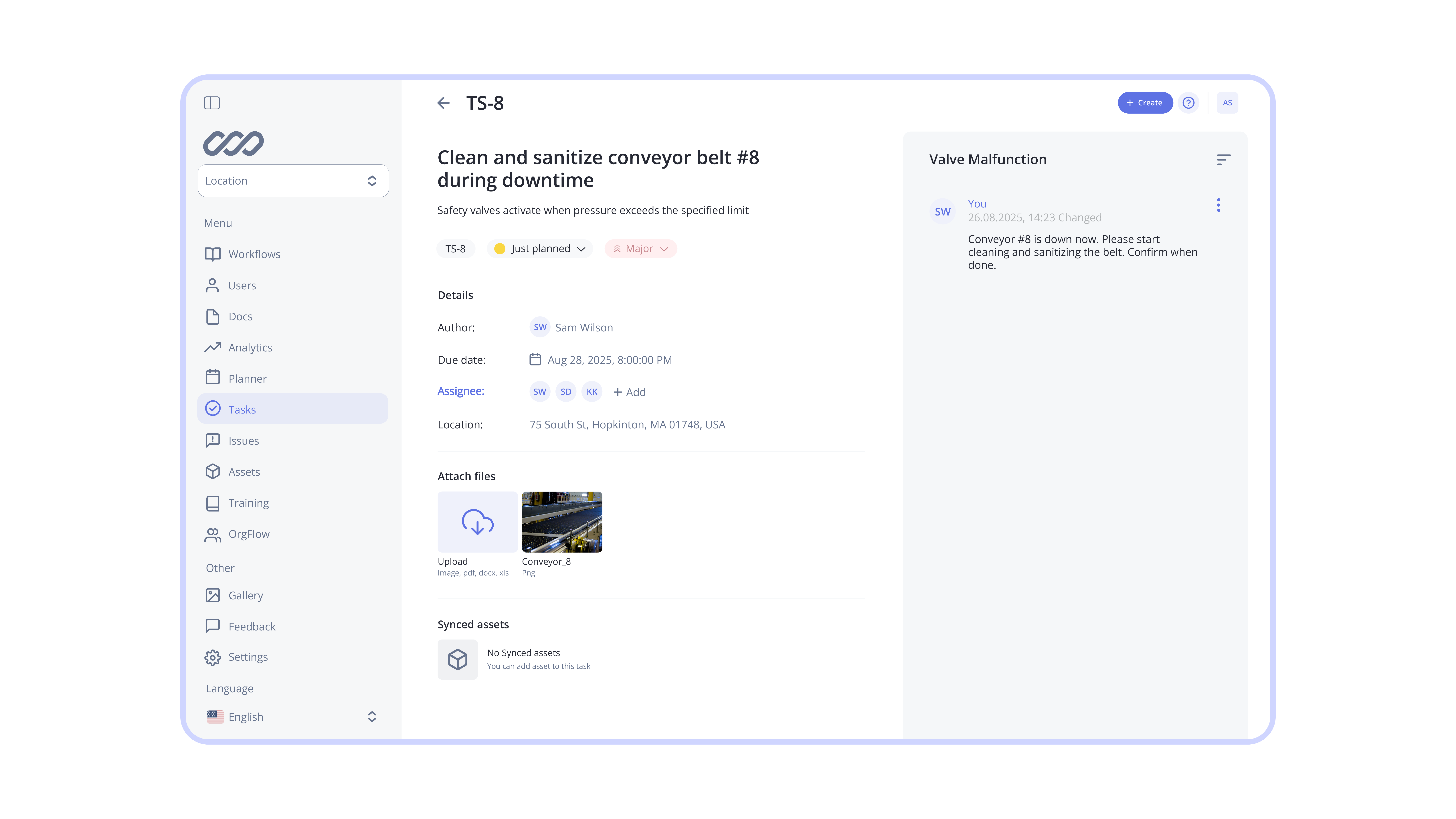Click the Assets cube icon in sidebar

213,471
